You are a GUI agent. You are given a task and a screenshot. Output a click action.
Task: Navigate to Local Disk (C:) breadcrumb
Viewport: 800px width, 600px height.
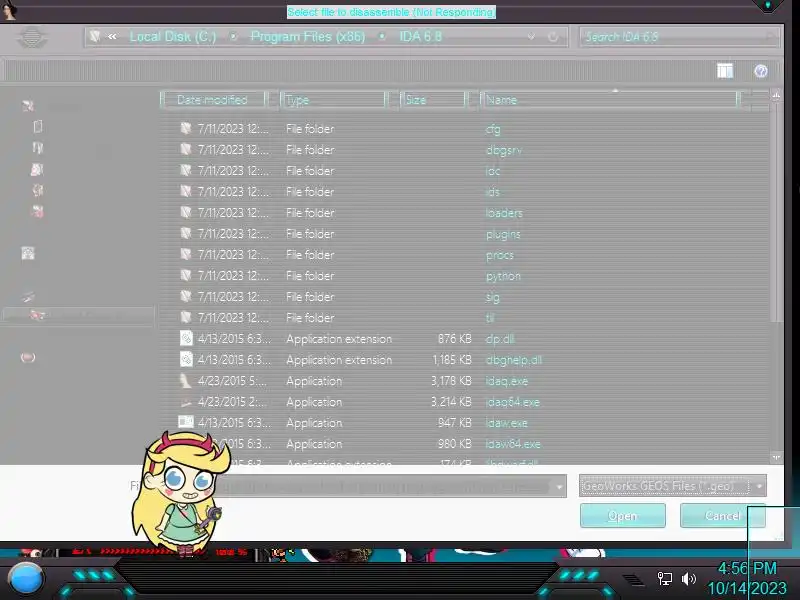click(x=172, y=37)
